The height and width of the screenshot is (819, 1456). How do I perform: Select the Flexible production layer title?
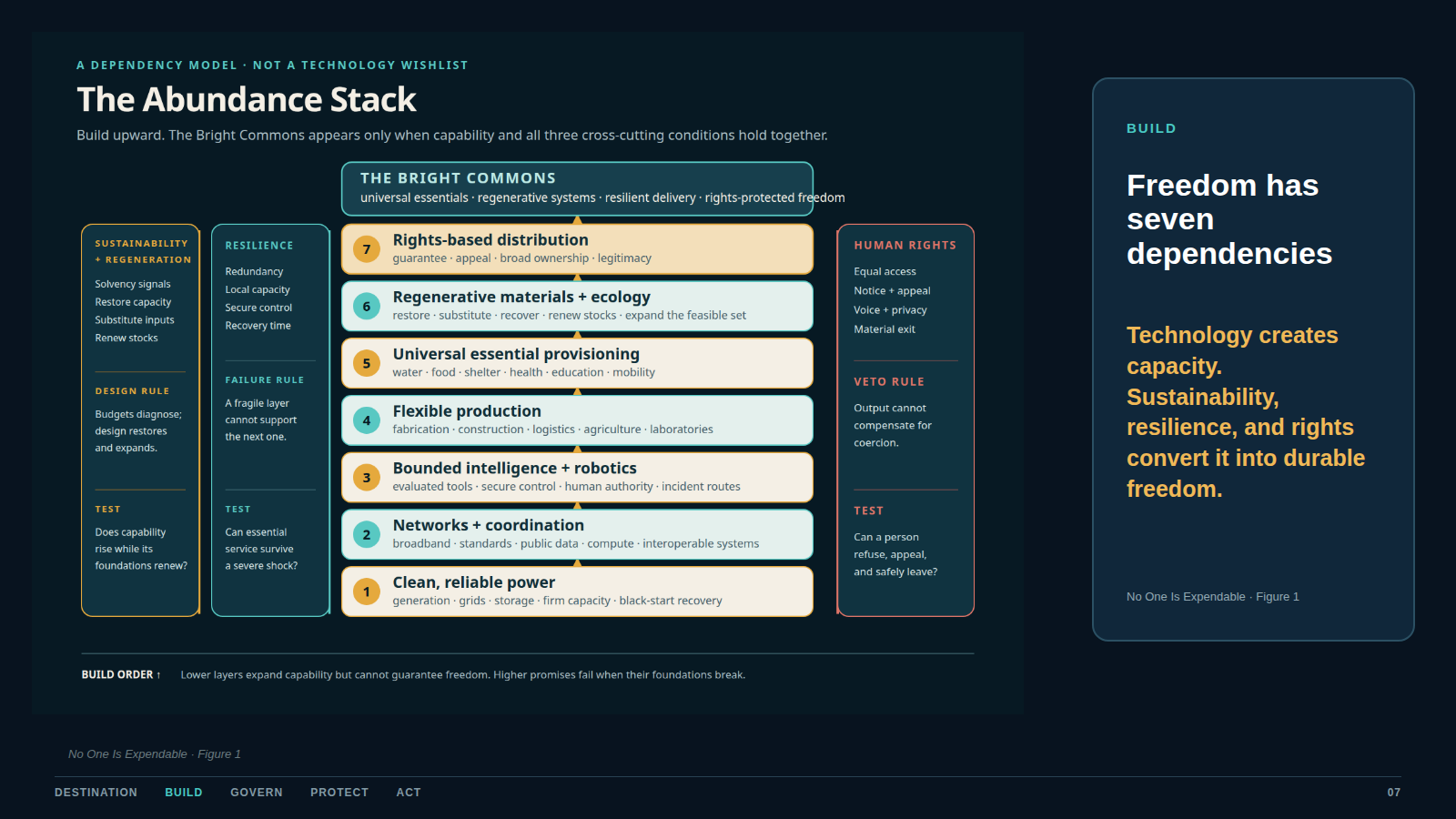(x=467, y=411)
